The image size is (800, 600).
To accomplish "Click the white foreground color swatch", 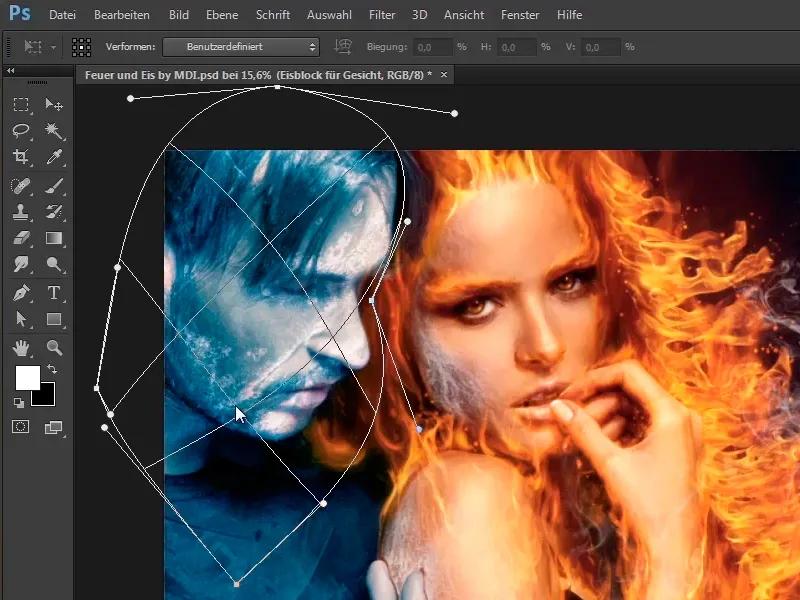I will [x=28, y=378].
